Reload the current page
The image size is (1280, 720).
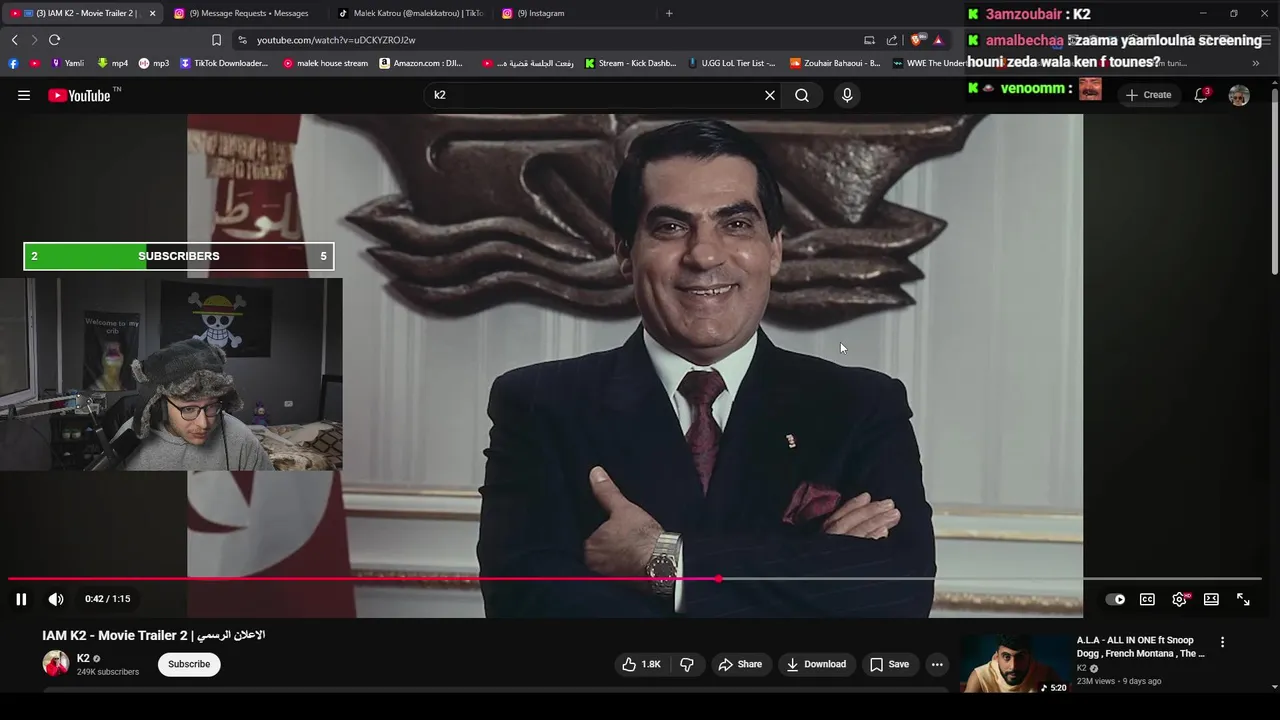(54, 40)
